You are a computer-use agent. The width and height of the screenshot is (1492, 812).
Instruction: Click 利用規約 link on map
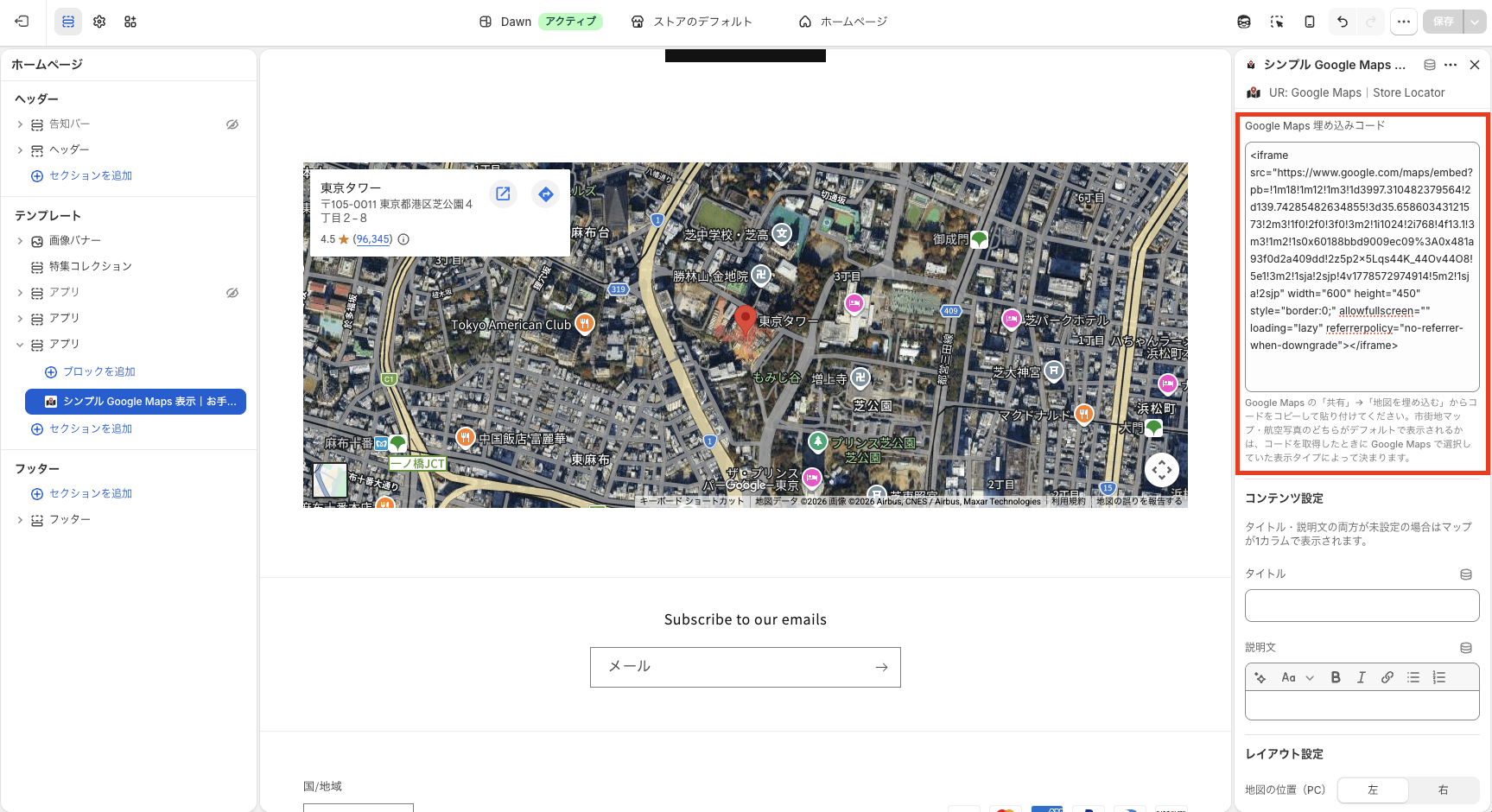[x=1069, y=501]
